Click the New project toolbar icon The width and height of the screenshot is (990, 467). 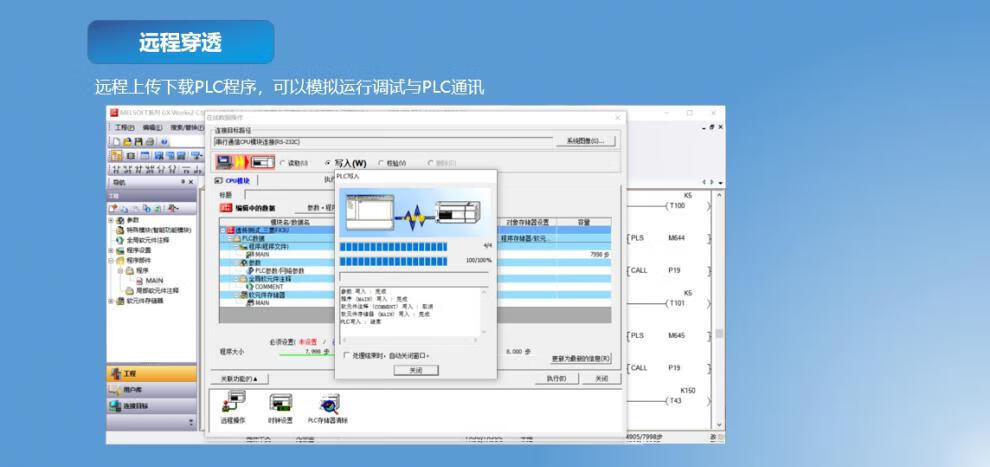pyautogui.click(x=116, y=142)
